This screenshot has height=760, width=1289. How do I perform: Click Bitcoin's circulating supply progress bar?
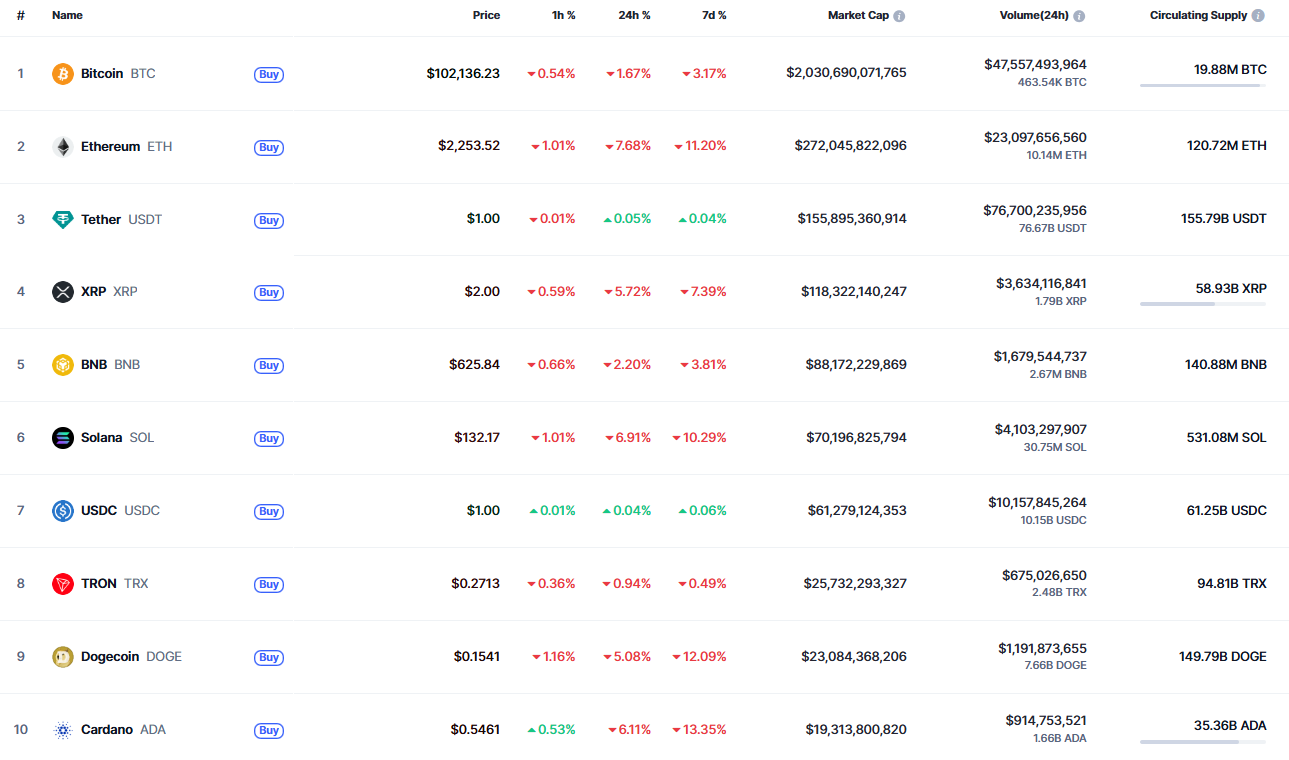1202,86
